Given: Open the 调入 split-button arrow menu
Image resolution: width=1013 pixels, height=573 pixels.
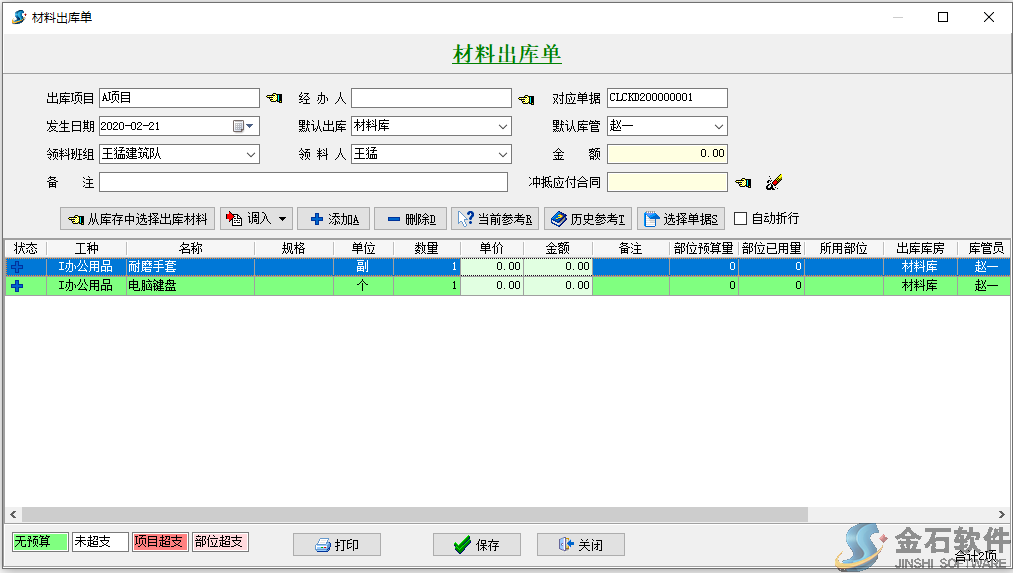Looking at the screenshot, I should [284, 219].
